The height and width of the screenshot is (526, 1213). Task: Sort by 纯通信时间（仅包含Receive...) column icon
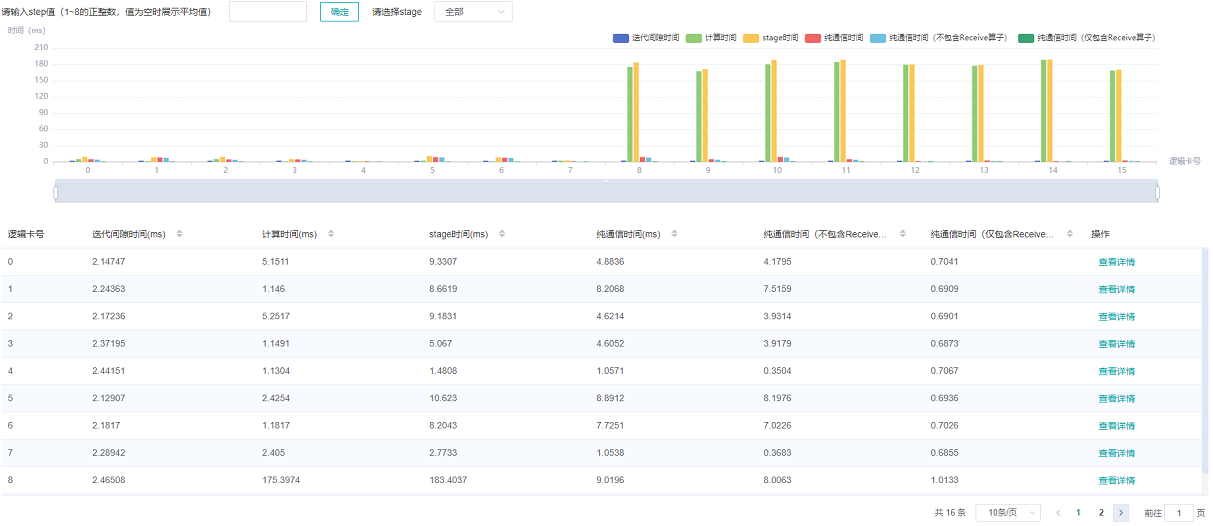coord(1071,234)
